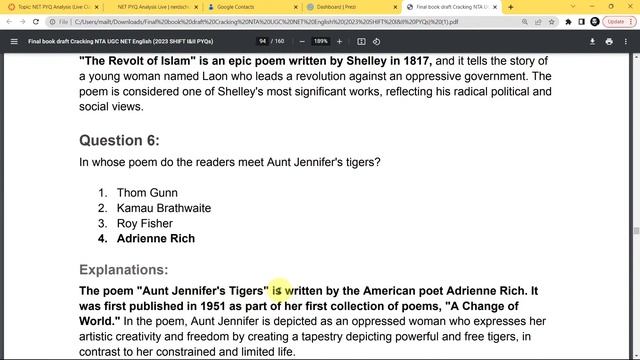This screenshot has width=640, height=360.
Task: Click the page number field showing 94
Action: point(262,41)
